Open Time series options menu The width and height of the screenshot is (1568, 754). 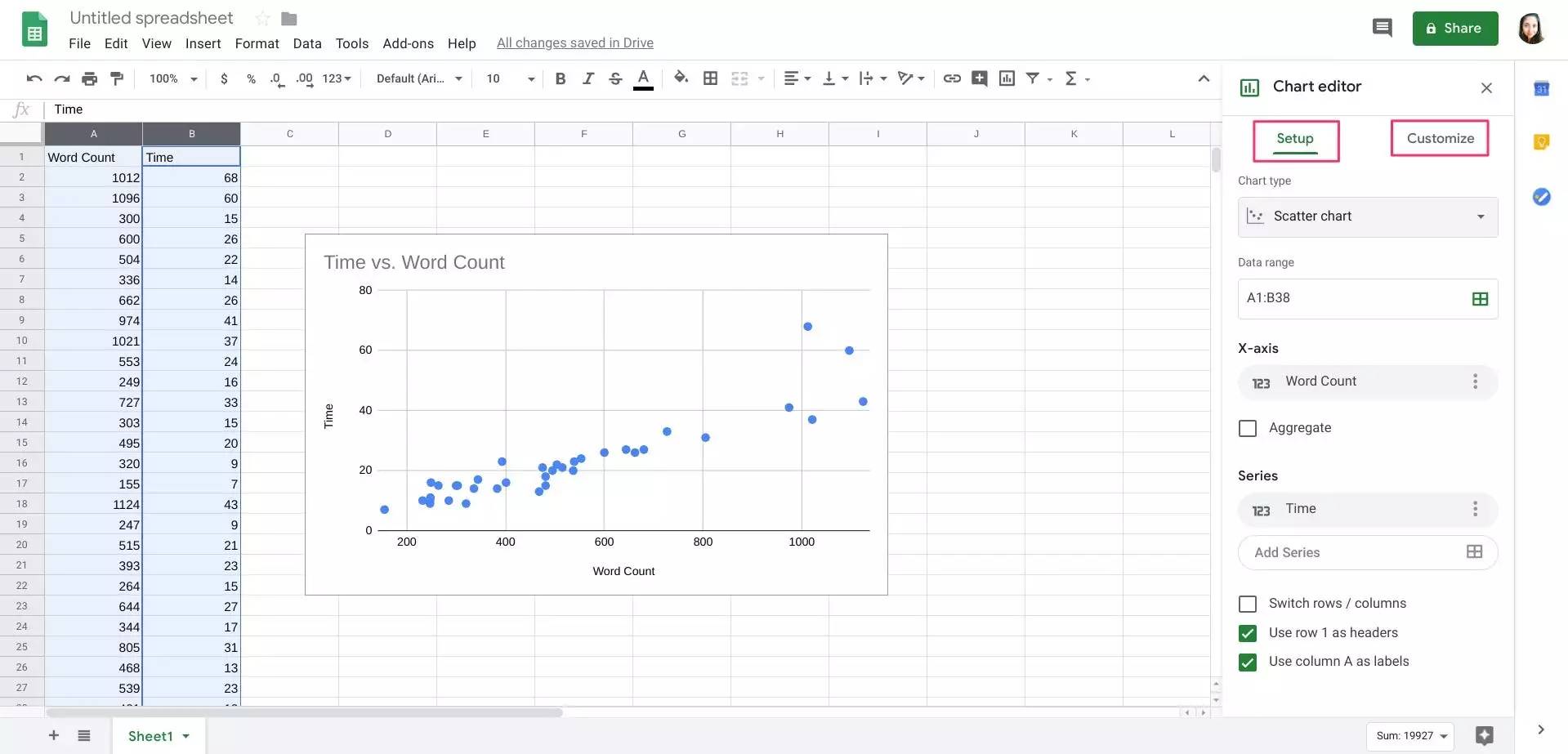tap(1475, 509)
